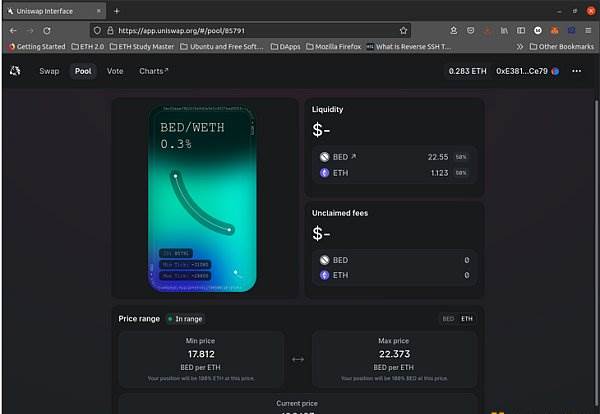Click the BED token icon under Liquidity
Image resolution: width=600 pixels, height=414 pixels.
[324, 157]
